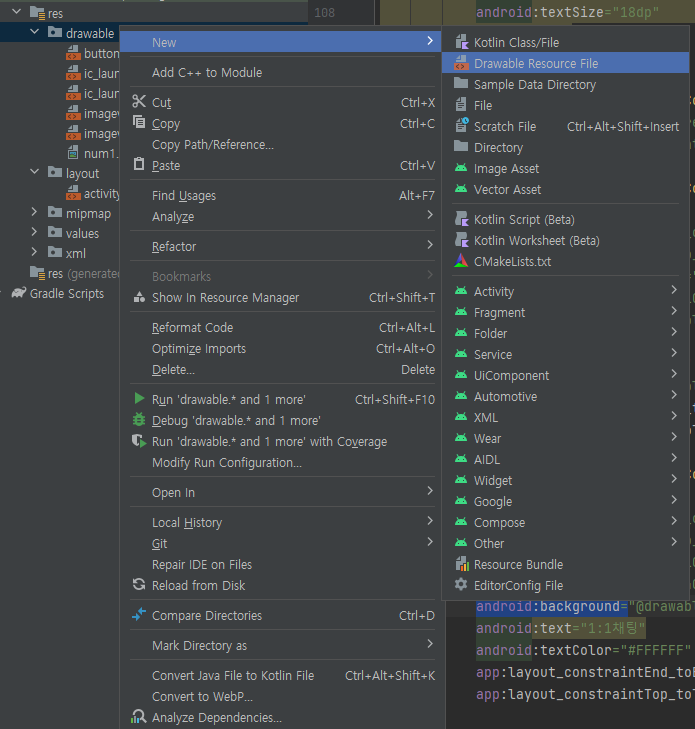Click the Cut scissors icon

(139, 101)
